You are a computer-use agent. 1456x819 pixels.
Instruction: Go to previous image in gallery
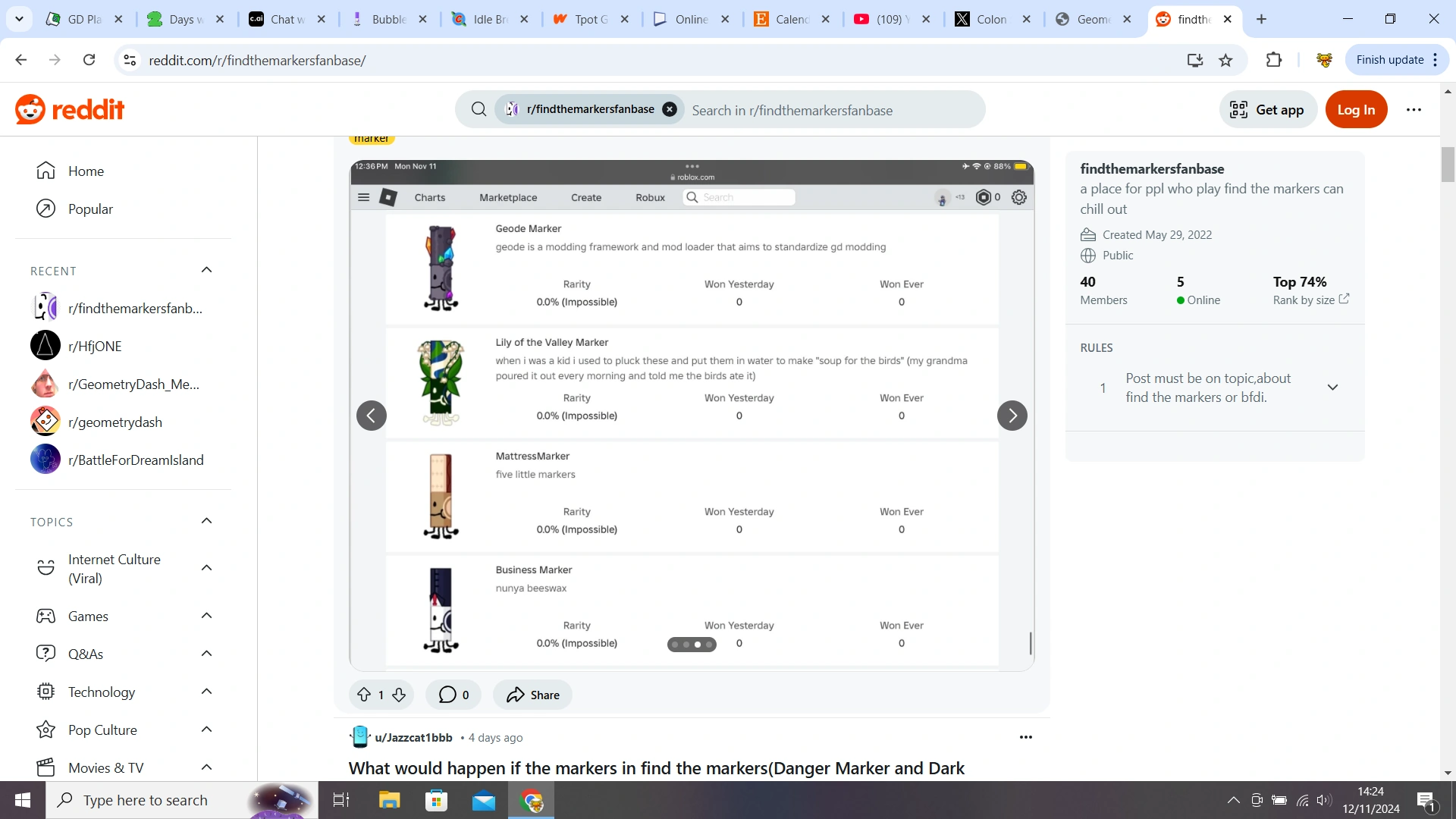click(372, 416)
